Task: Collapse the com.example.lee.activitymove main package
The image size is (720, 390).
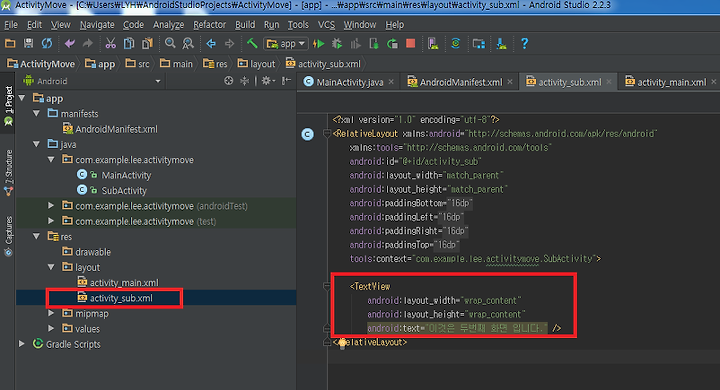Action: [x=51, y=160]
